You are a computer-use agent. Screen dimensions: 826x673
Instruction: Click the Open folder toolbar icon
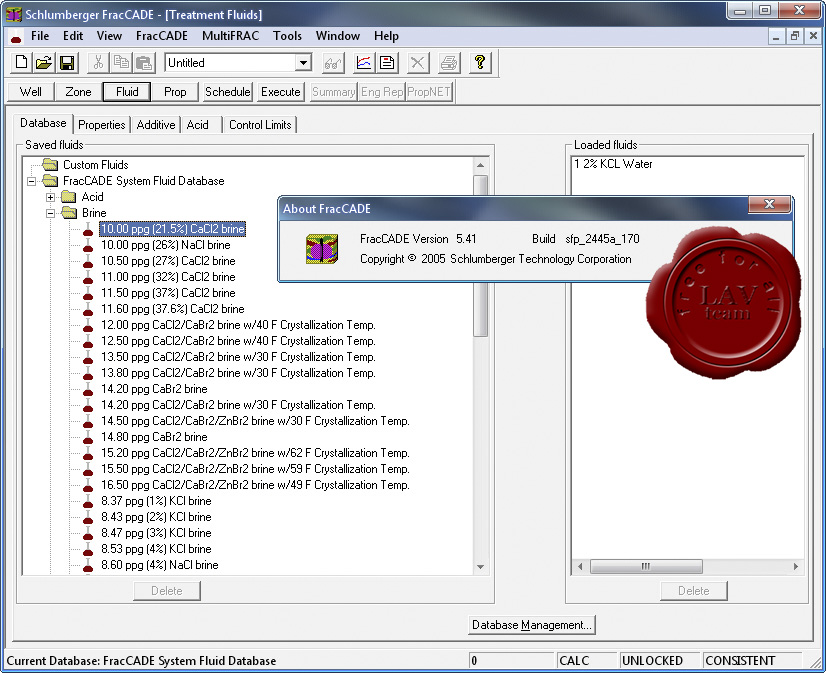click(44, 63)
